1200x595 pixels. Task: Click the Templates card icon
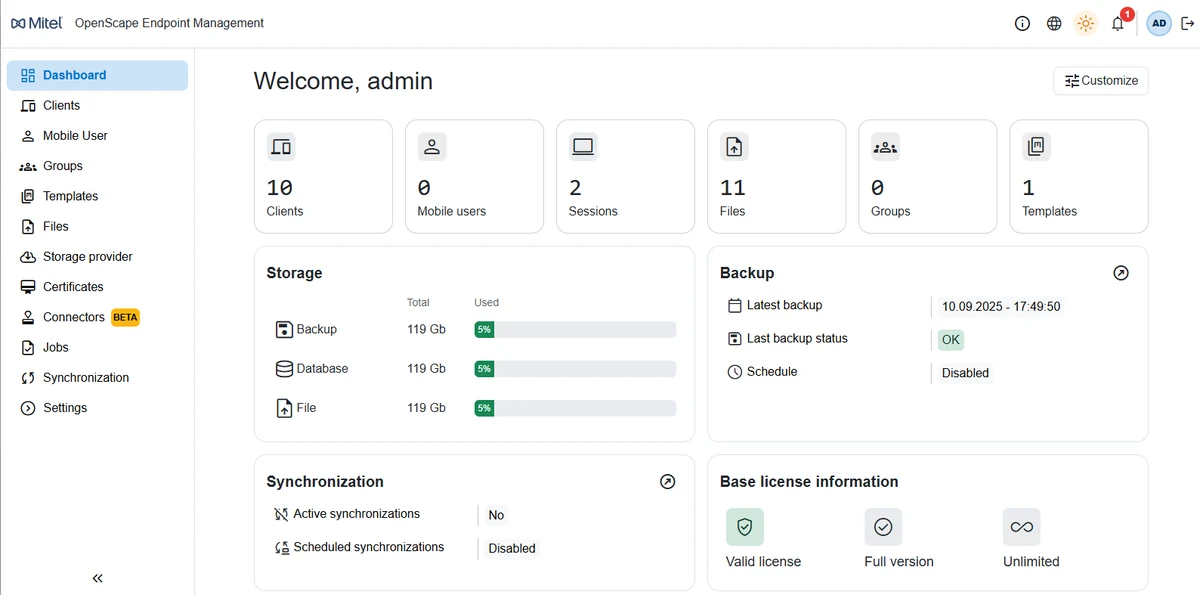(x=1037, y=147)
